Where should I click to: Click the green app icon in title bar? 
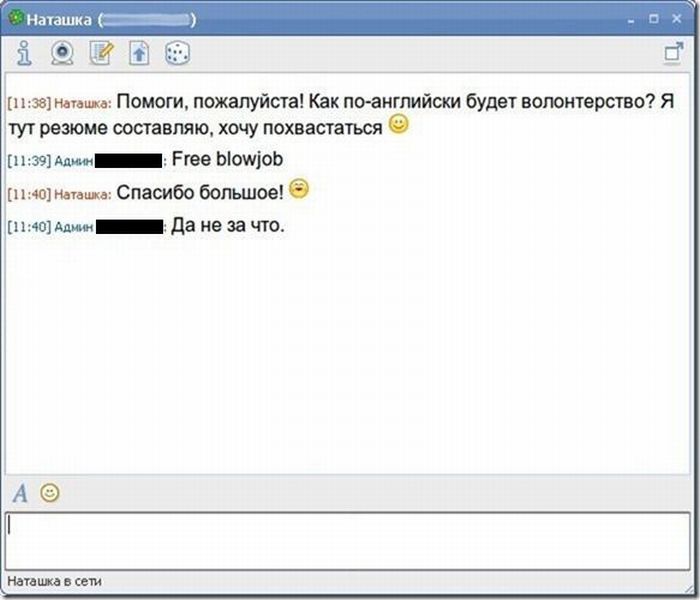pyautogui.click(x=13, y=18)
